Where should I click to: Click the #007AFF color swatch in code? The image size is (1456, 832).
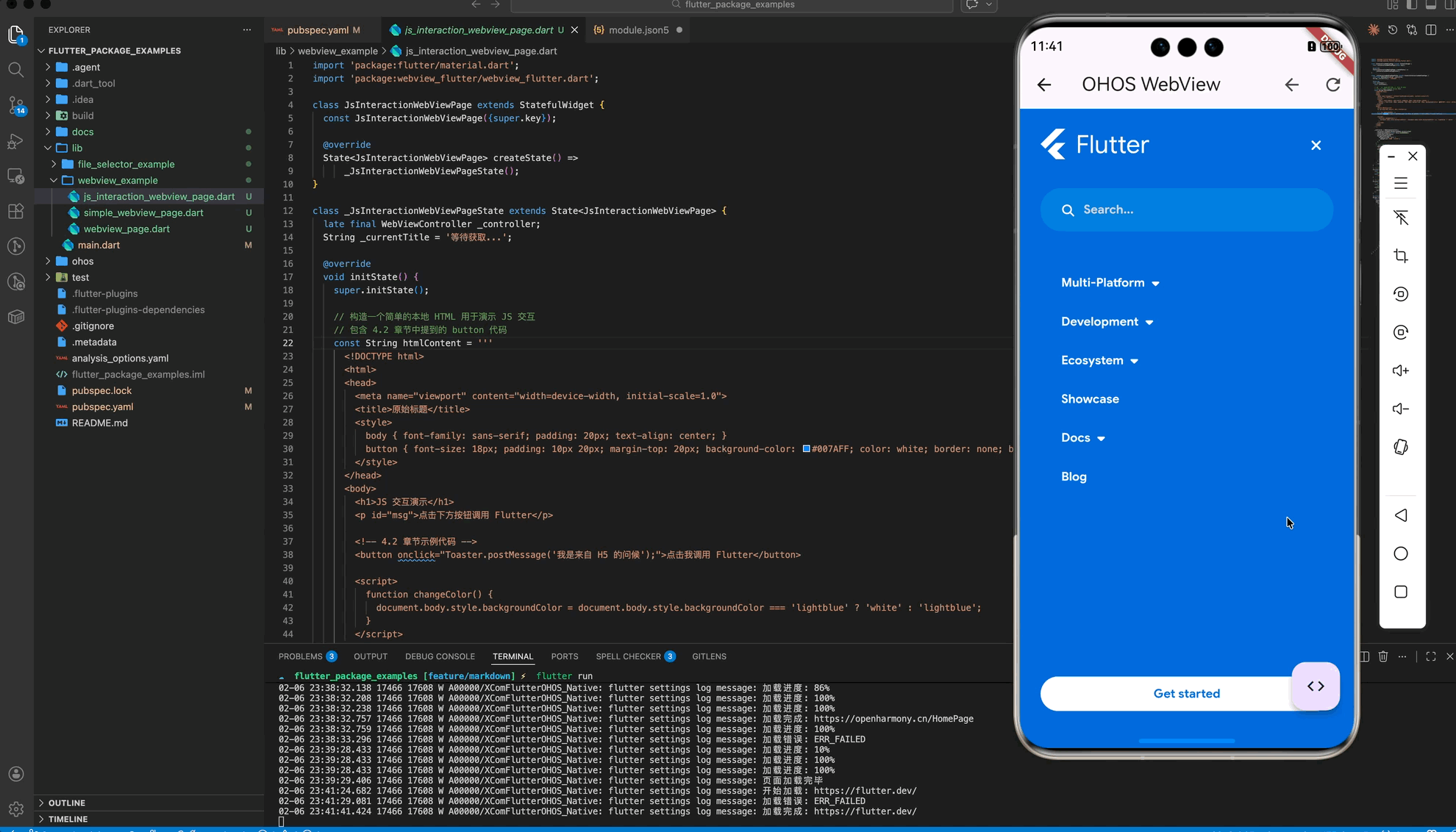click(x=806, y=449)
